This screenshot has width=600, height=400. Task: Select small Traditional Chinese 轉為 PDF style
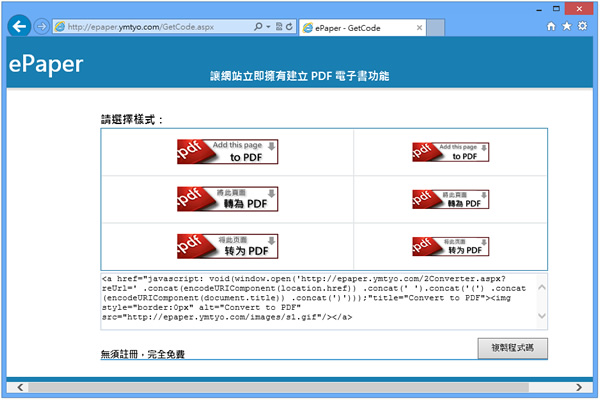450,199
